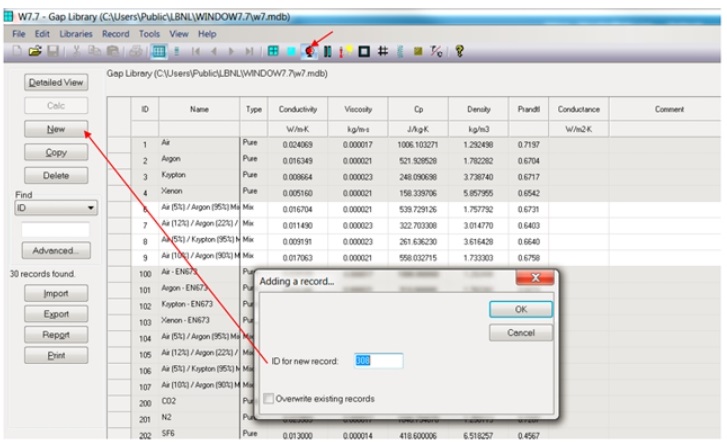Click the Help question mark icon
The image size is (727, 447).
tap(460, 51)
